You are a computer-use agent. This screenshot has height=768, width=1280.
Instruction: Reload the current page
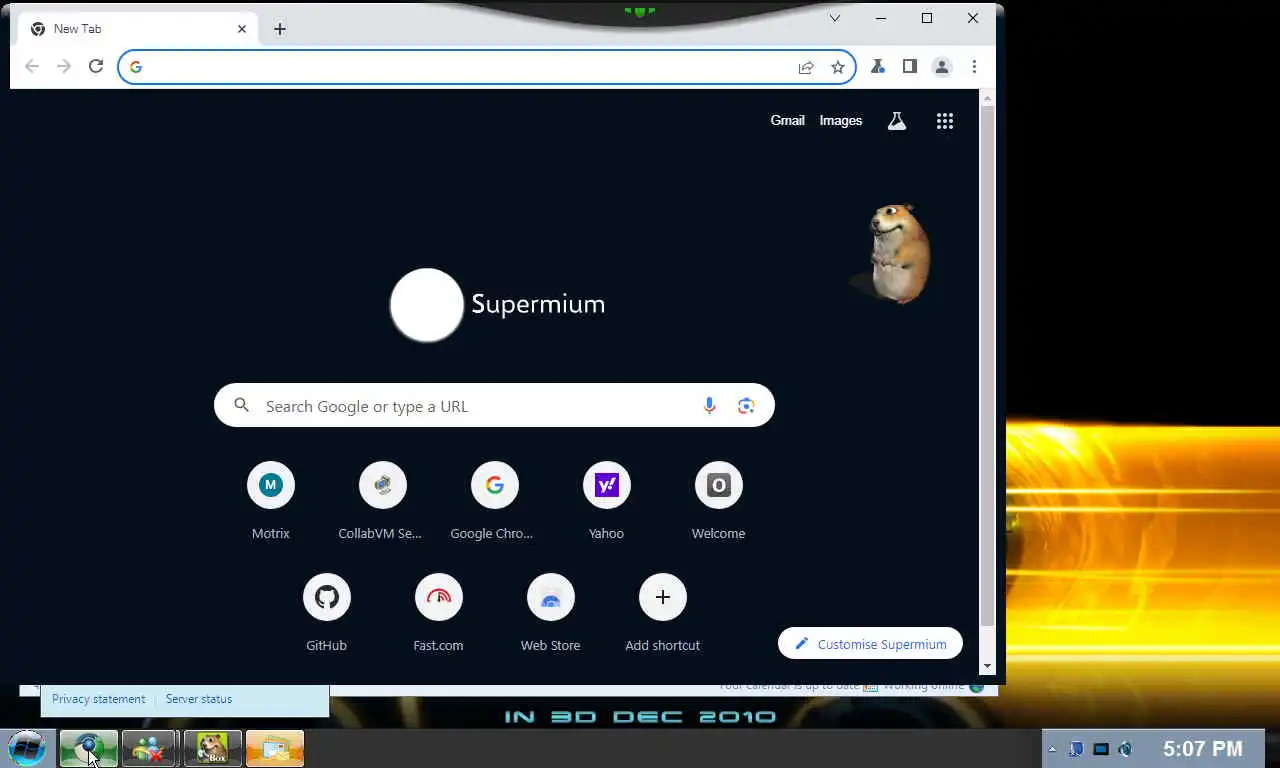tap(96, 67)
